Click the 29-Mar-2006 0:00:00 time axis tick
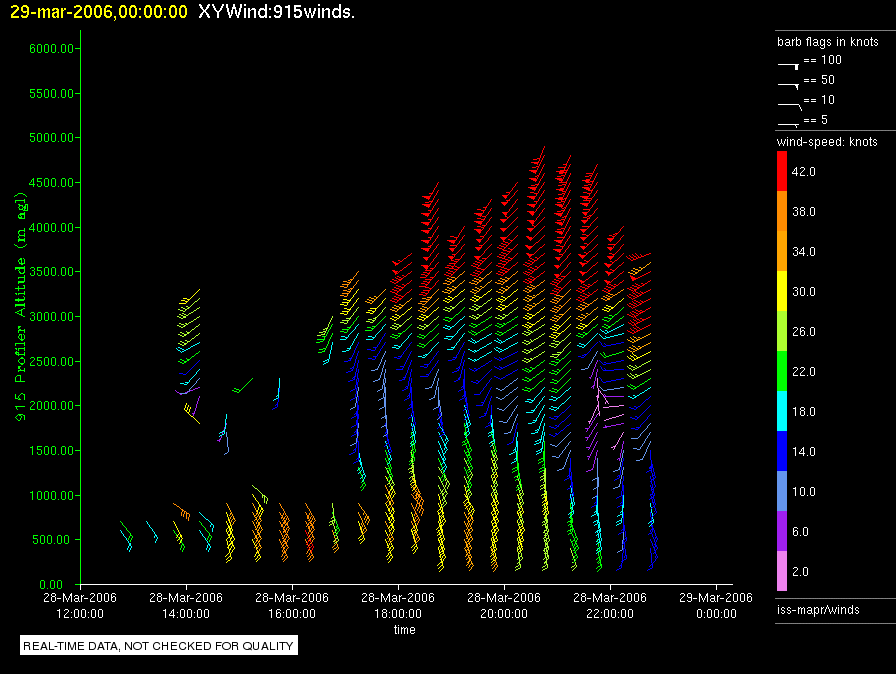This screenshot has height=674, width=896. [716, 604]
